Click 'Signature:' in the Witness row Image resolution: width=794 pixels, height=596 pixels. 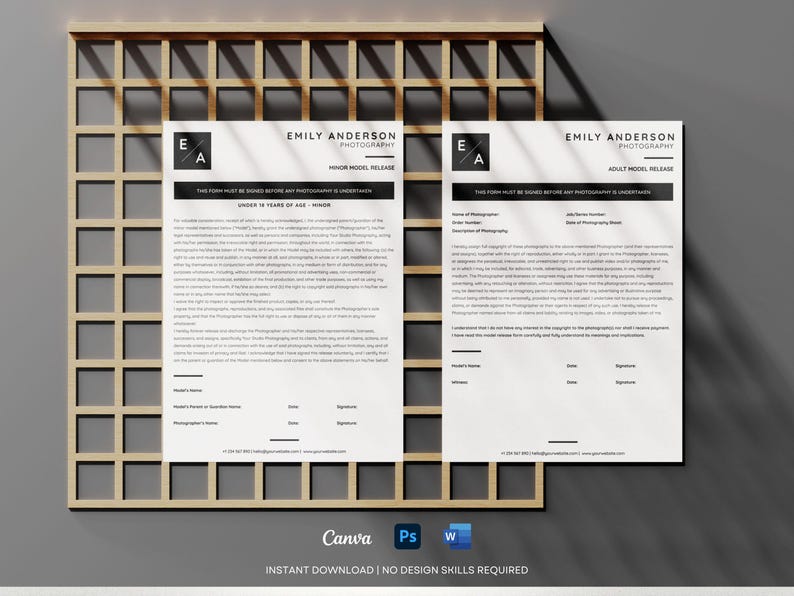[626, 382]
